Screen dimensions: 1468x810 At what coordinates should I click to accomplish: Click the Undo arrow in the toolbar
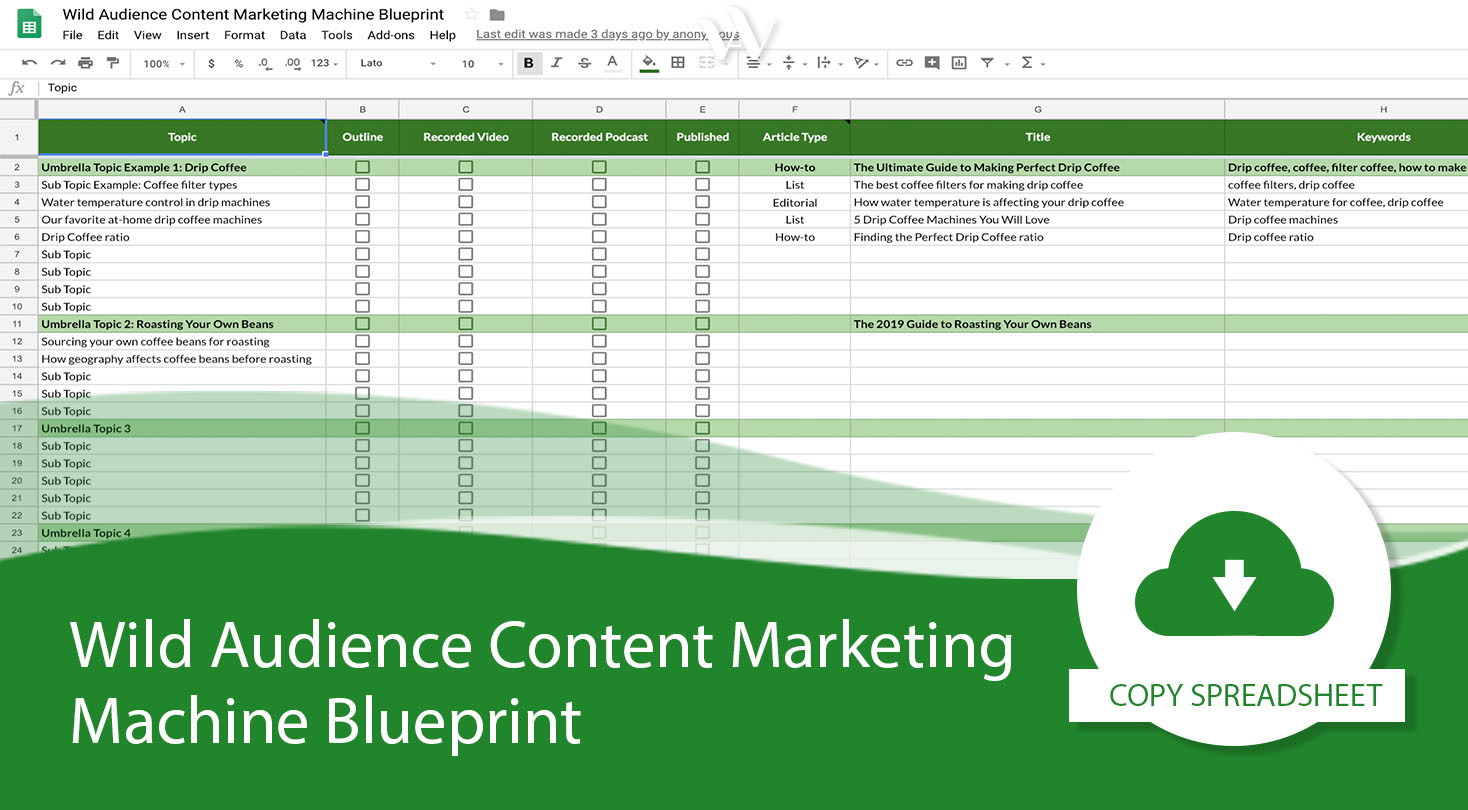pyautogui.click(x=29, y=63)
